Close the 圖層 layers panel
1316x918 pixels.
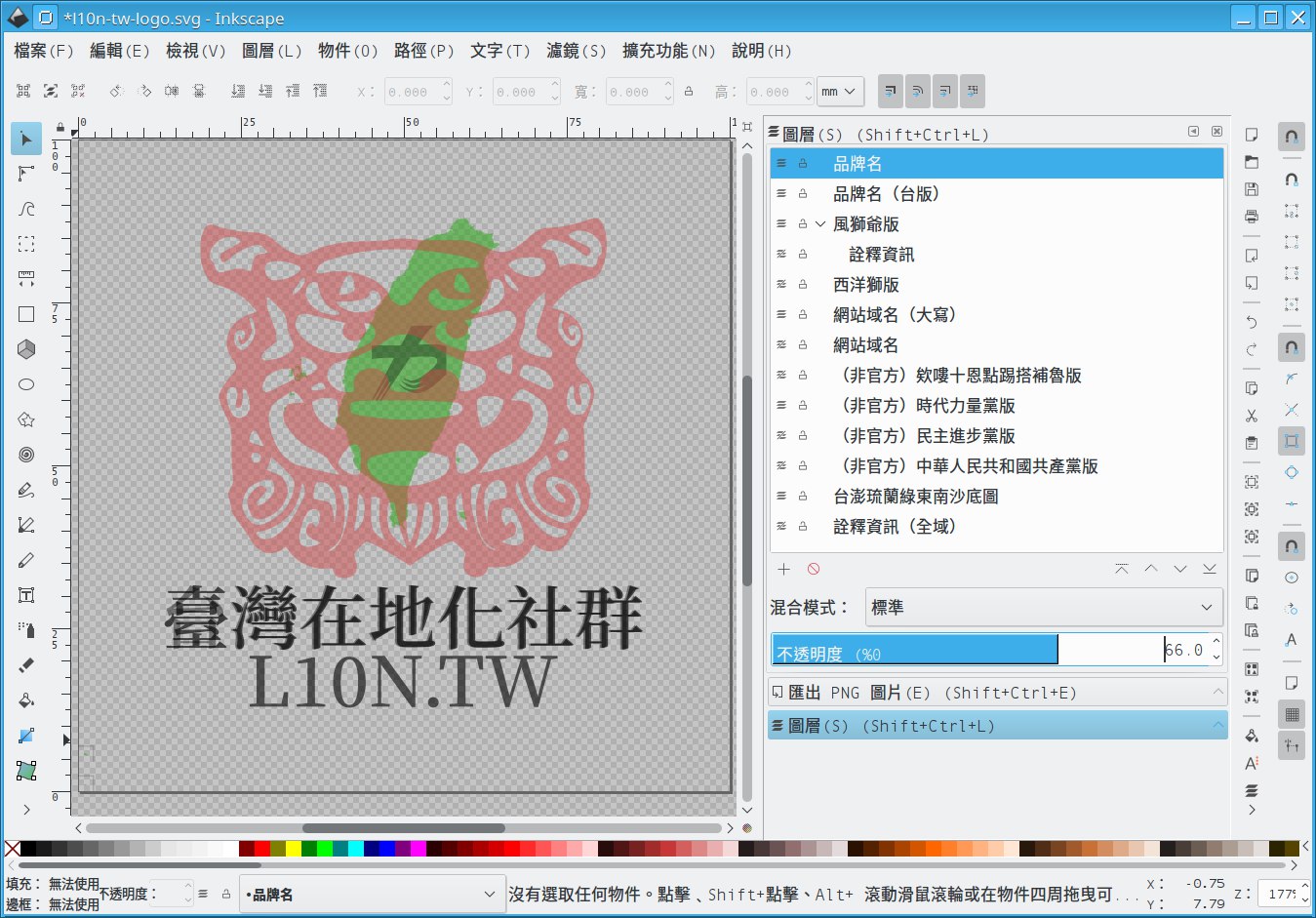[x=1216, y=131]
